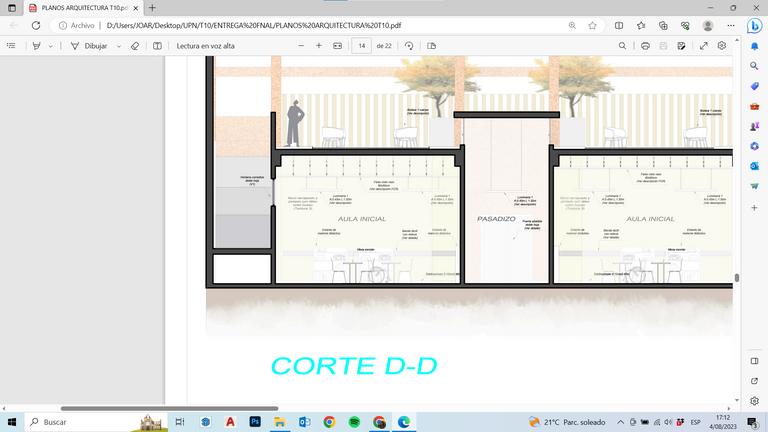
Task: Click the Save as icon
Action: point(681,46)
